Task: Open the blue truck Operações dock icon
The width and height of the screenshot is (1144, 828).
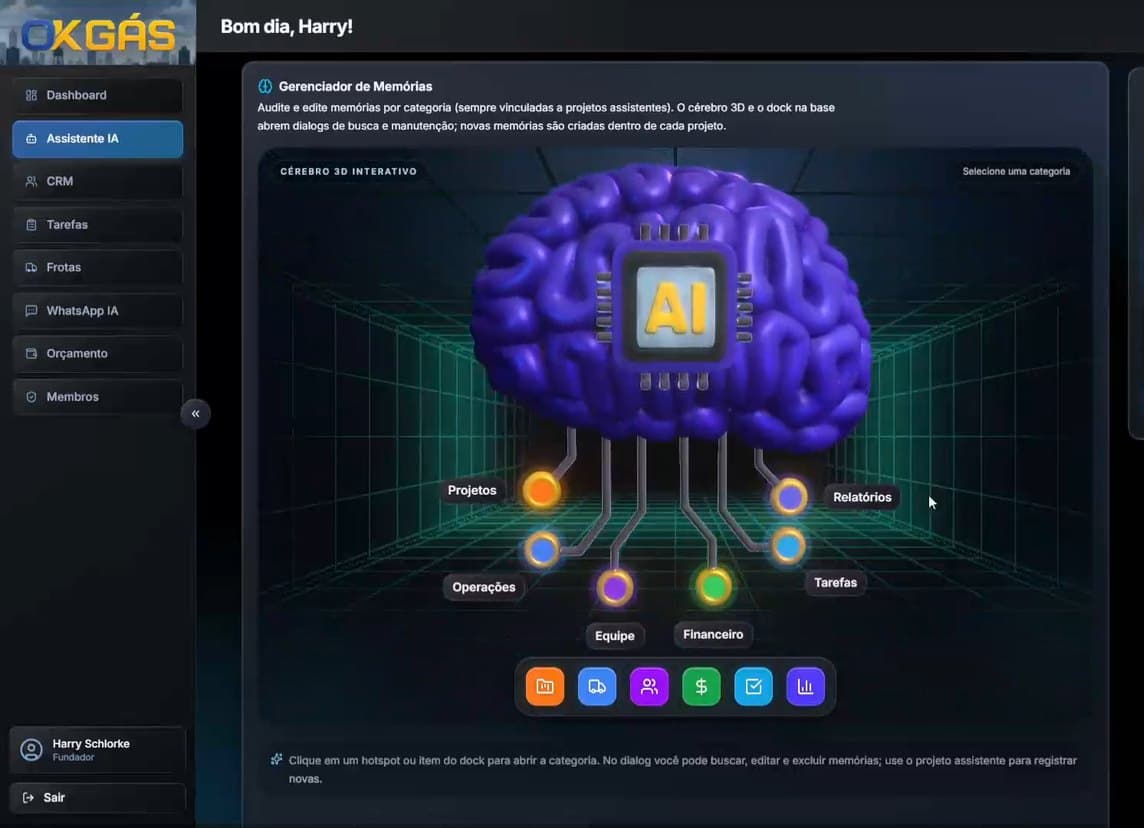Action: click(597, 686)
